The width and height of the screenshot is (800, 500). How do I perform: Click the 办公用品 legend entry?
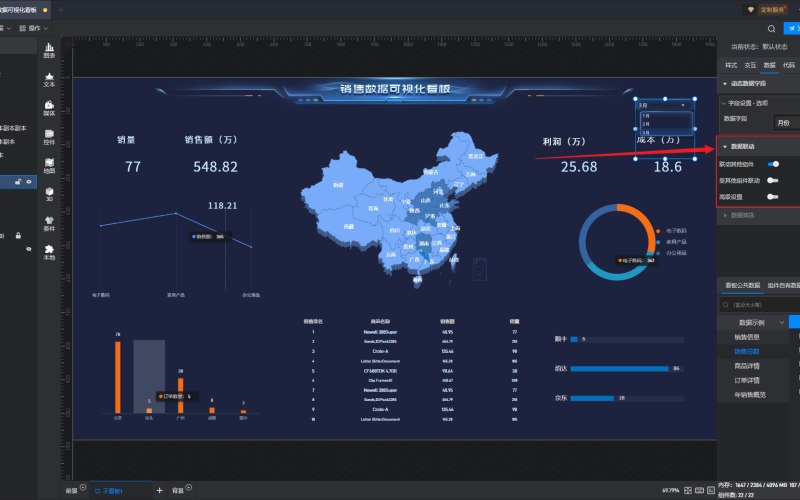coord(671,253)
